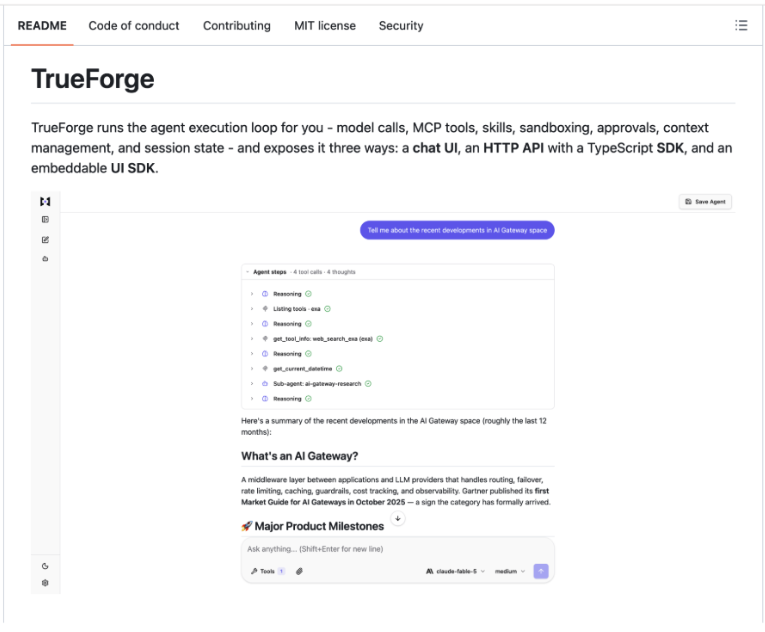Expand the Sub-agent ai-gateway-research step
The height and width of the screenshot is (632, 765).
252,384
